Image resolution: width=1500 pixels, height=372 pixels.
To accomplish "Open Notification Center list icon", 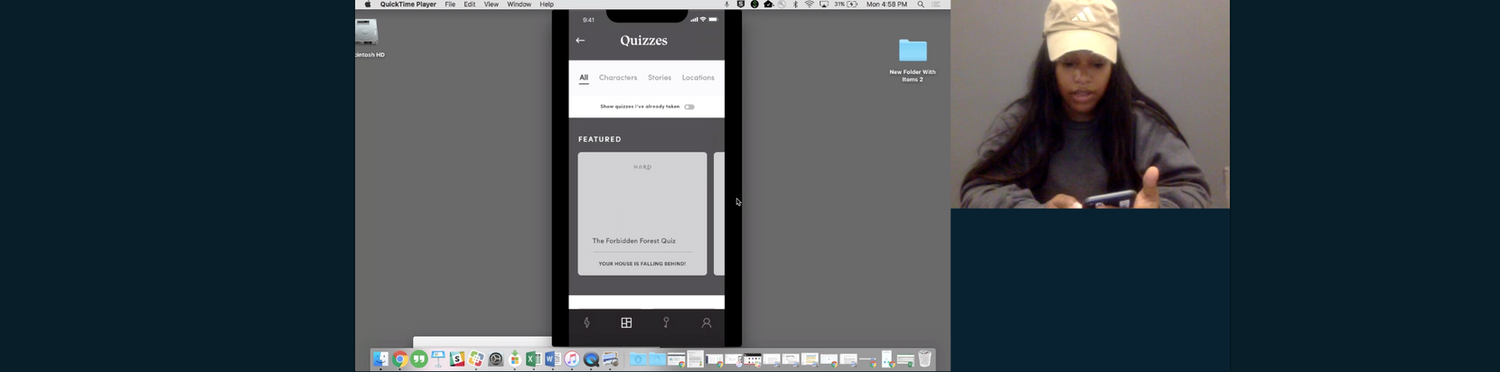I will click(x=936, y=4).
